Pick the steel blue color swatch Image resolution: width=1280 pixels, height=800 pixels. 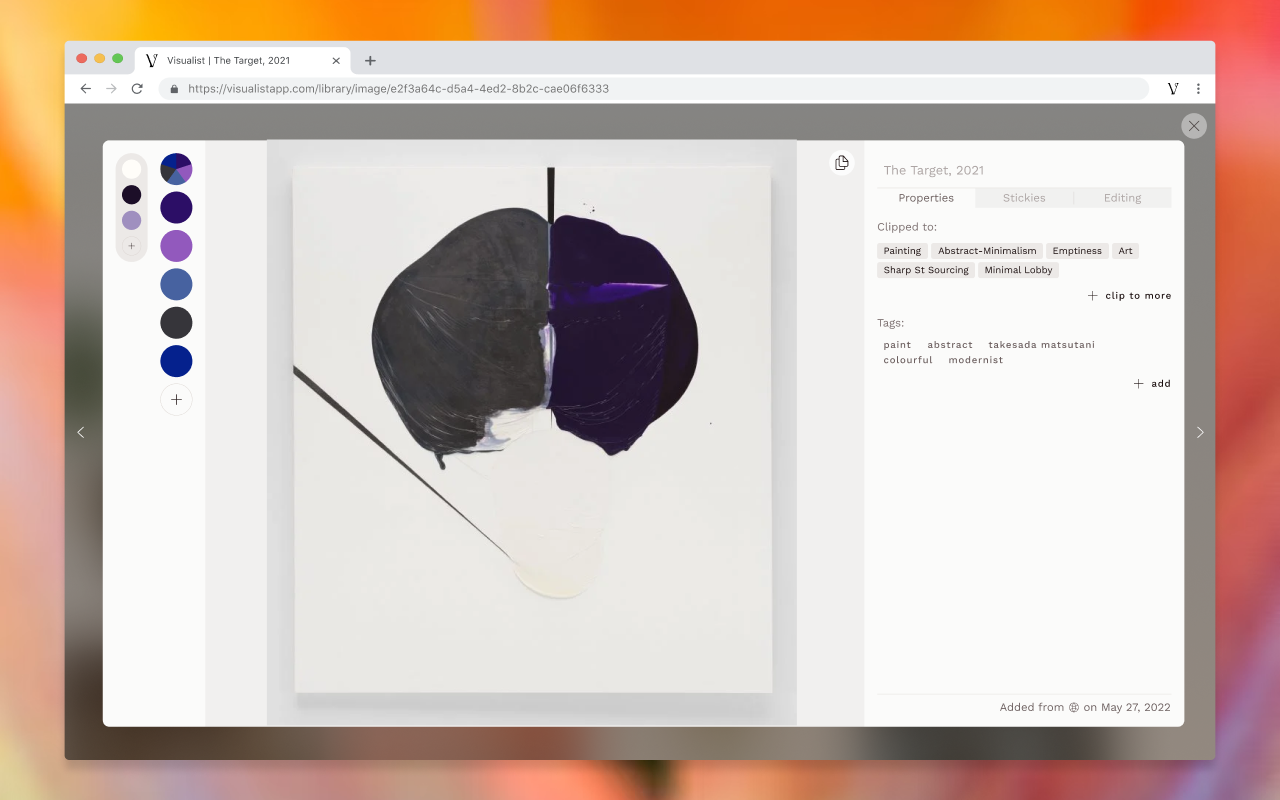[176, 285]
